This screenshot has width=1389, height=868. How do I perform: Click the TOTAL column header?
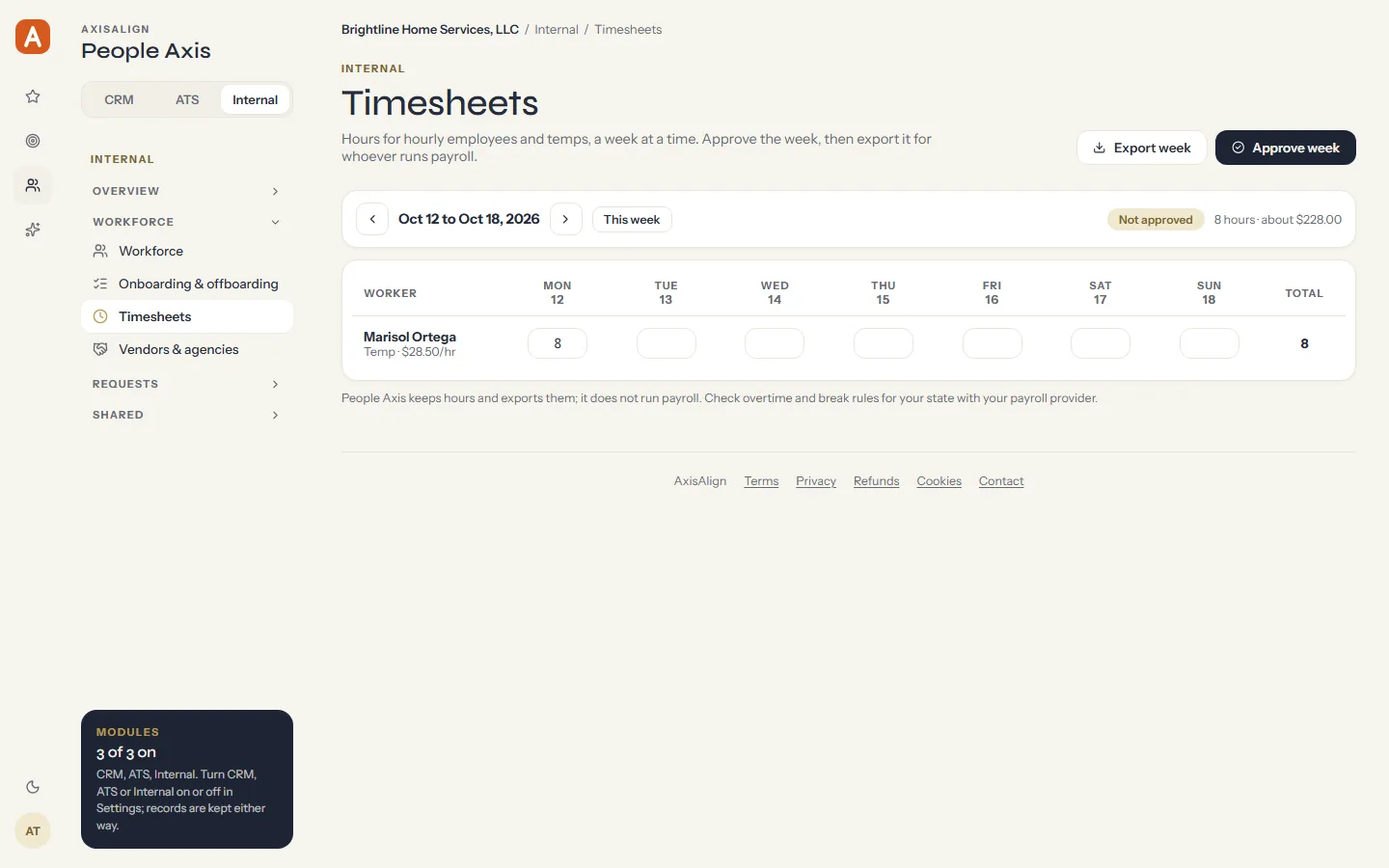(1304, 293)
